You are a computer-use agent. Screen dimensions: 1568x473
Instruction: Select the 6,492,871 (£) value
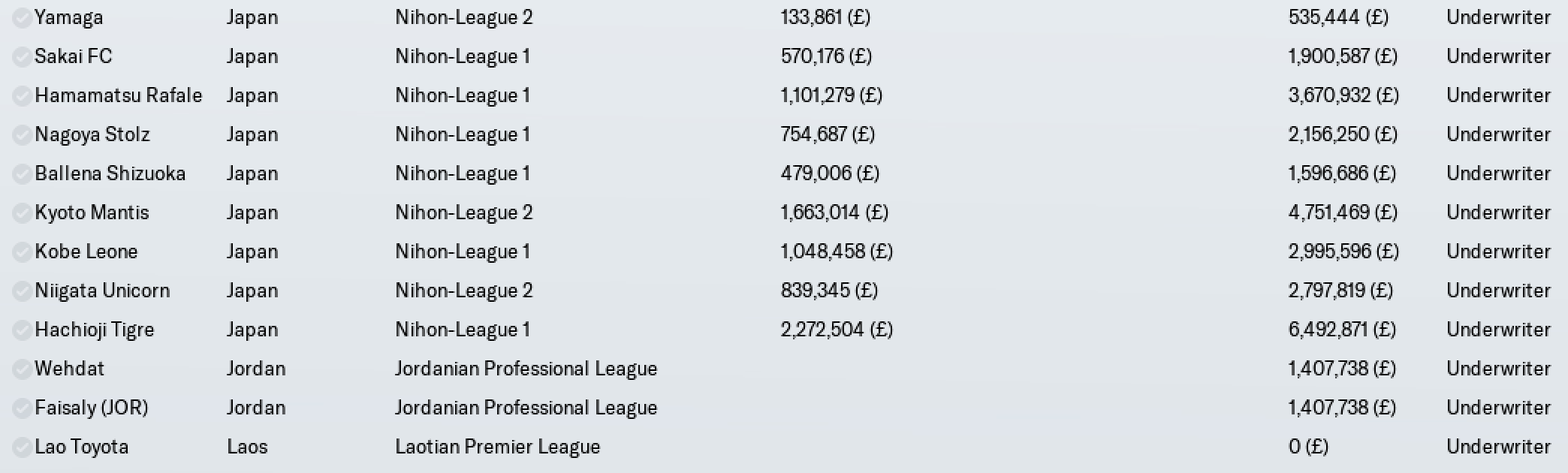point(1343,330)
